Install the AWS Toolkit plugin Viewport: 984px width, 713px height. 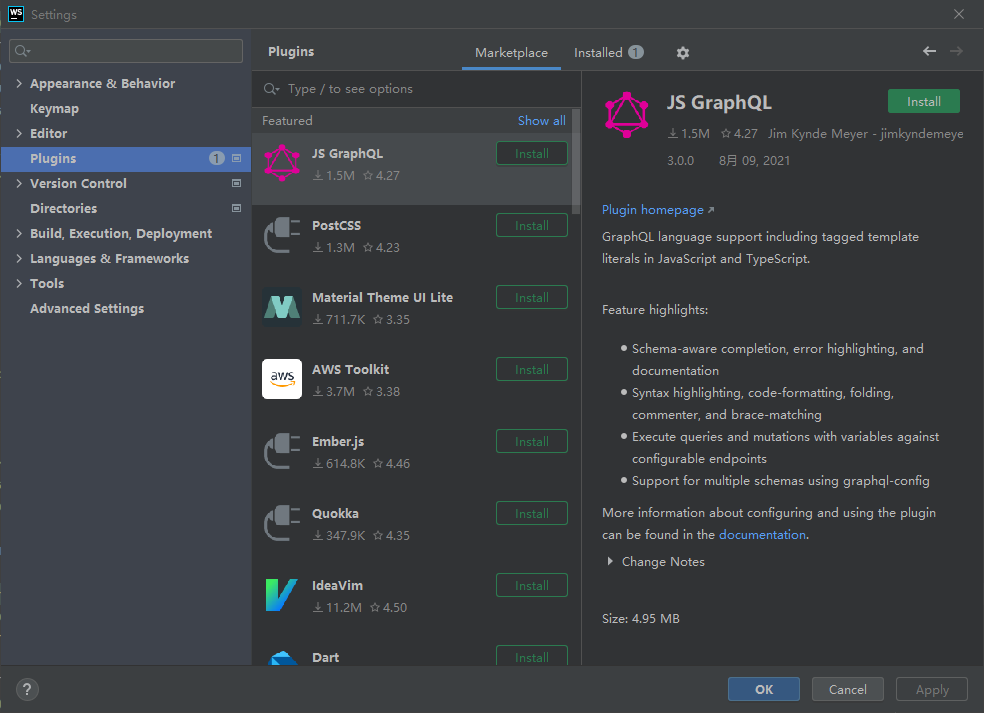click(x=532, y=370)
